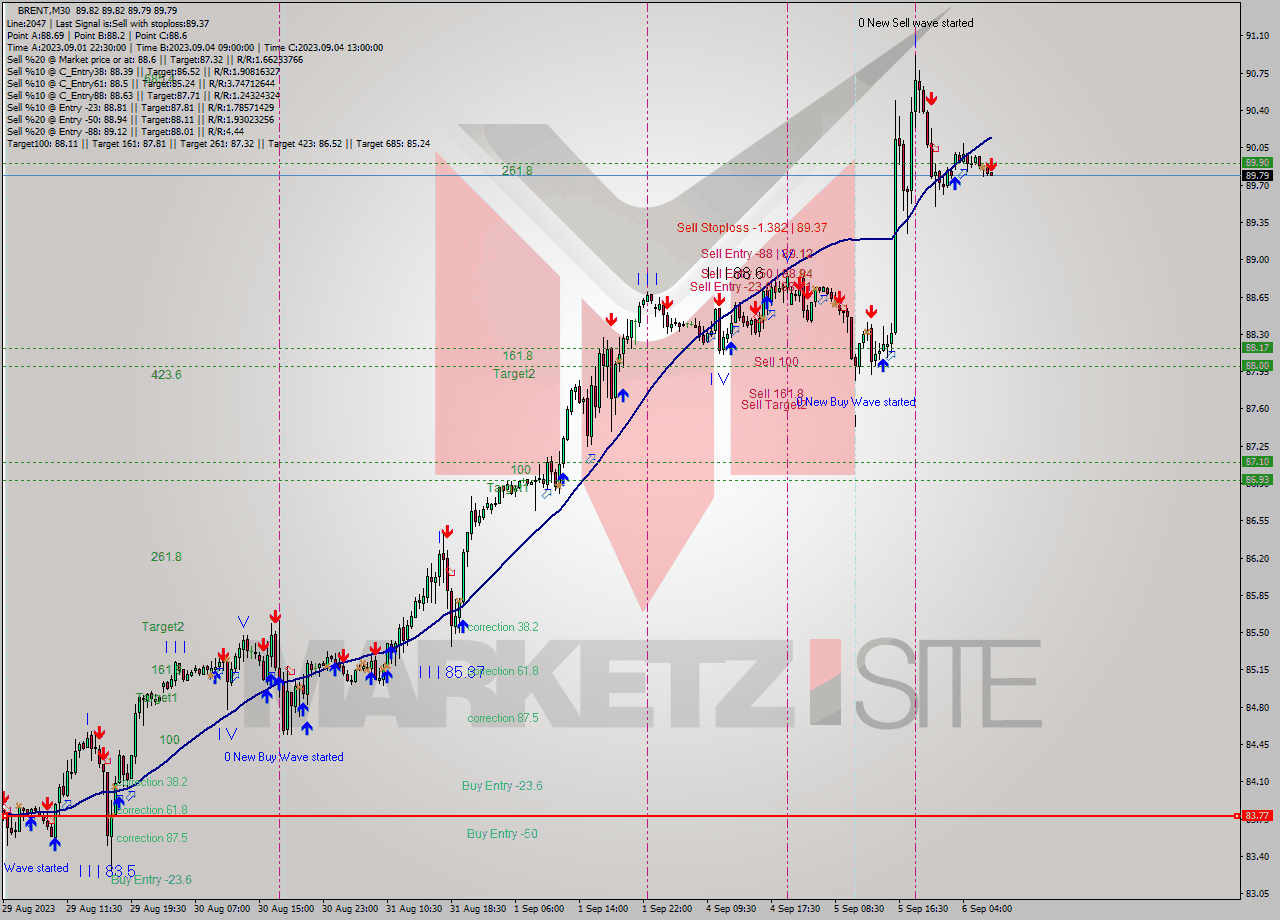Click the 86.20 price axis value
This screenshot has width=1280, height=920.
point(1258,559)
